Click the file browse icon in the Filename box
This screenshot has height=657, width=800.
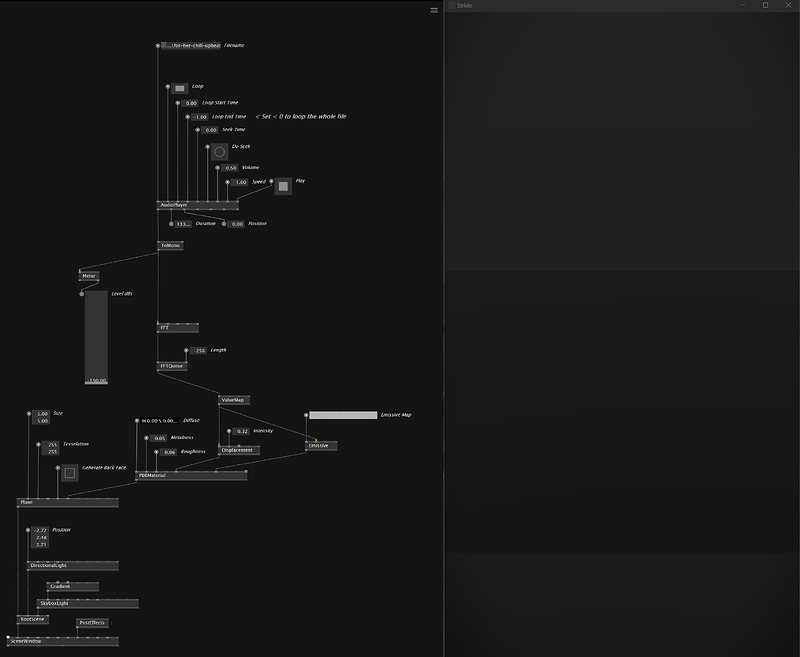pos(164,45)
